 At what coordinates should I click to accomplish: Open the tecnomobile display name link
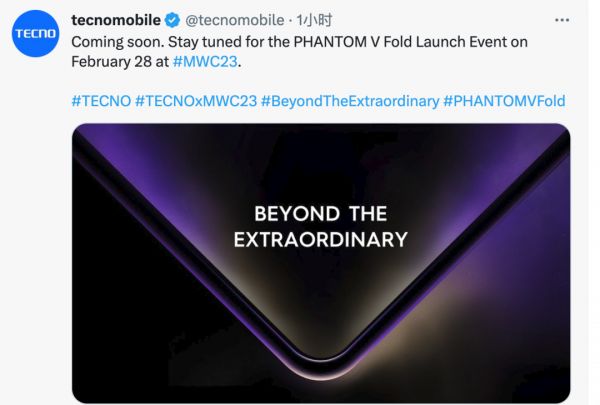[x=115, y=20]
